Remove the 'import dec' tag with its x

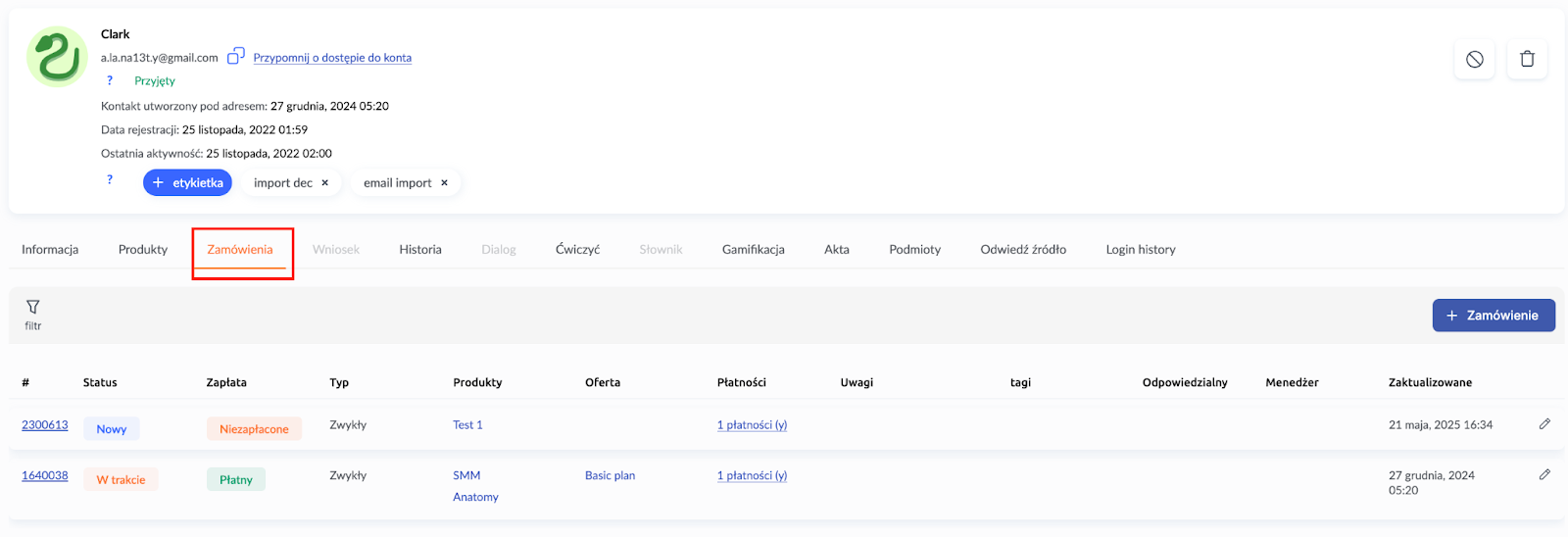[325, 183]
